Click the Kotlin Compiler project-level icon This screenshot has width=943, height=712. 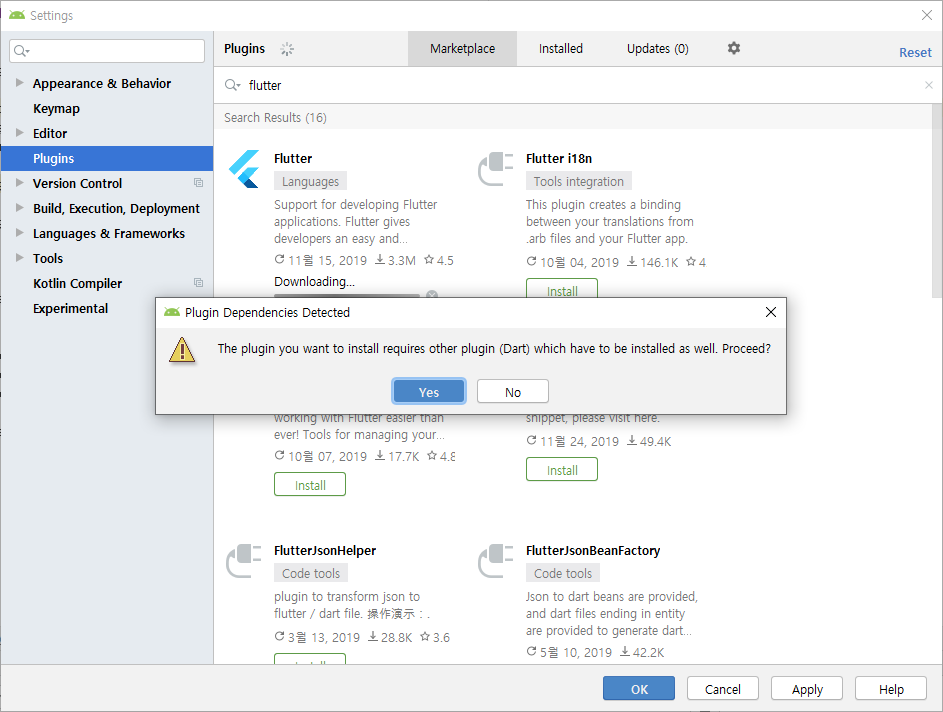pos(198,283)
